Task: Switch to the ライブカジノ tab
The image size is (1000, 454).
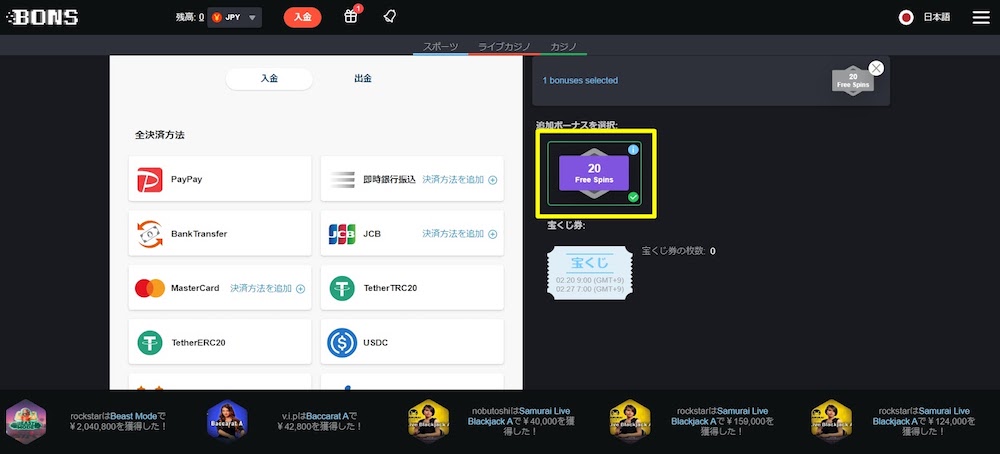Action: click(x=505, y=46)
